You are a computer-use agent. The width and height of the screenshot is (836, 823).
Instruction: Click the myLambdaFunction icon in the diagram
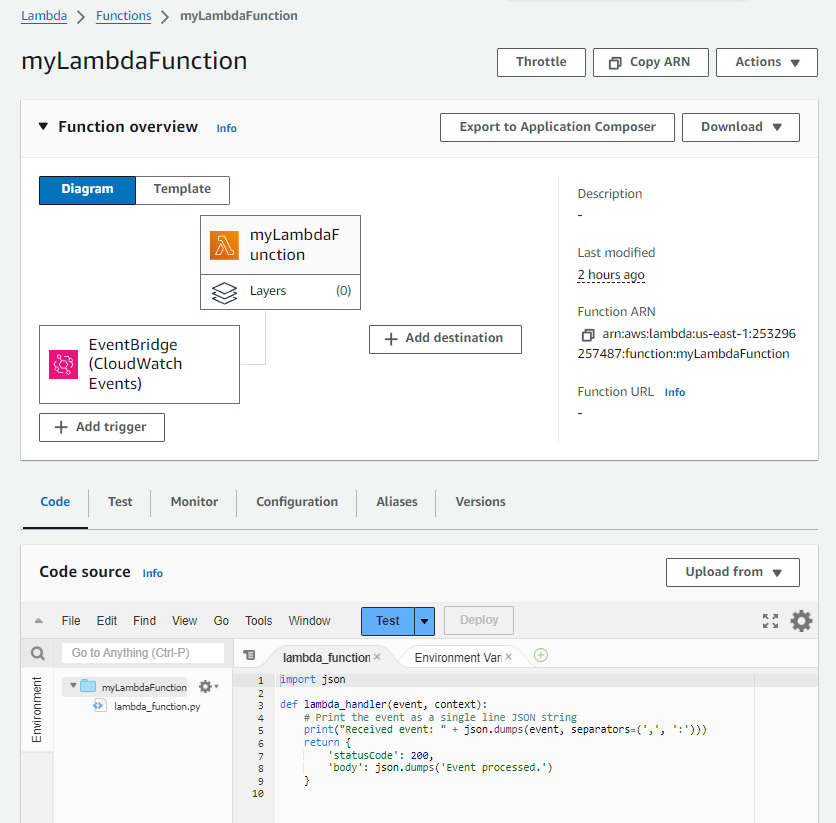coord(227,244)
